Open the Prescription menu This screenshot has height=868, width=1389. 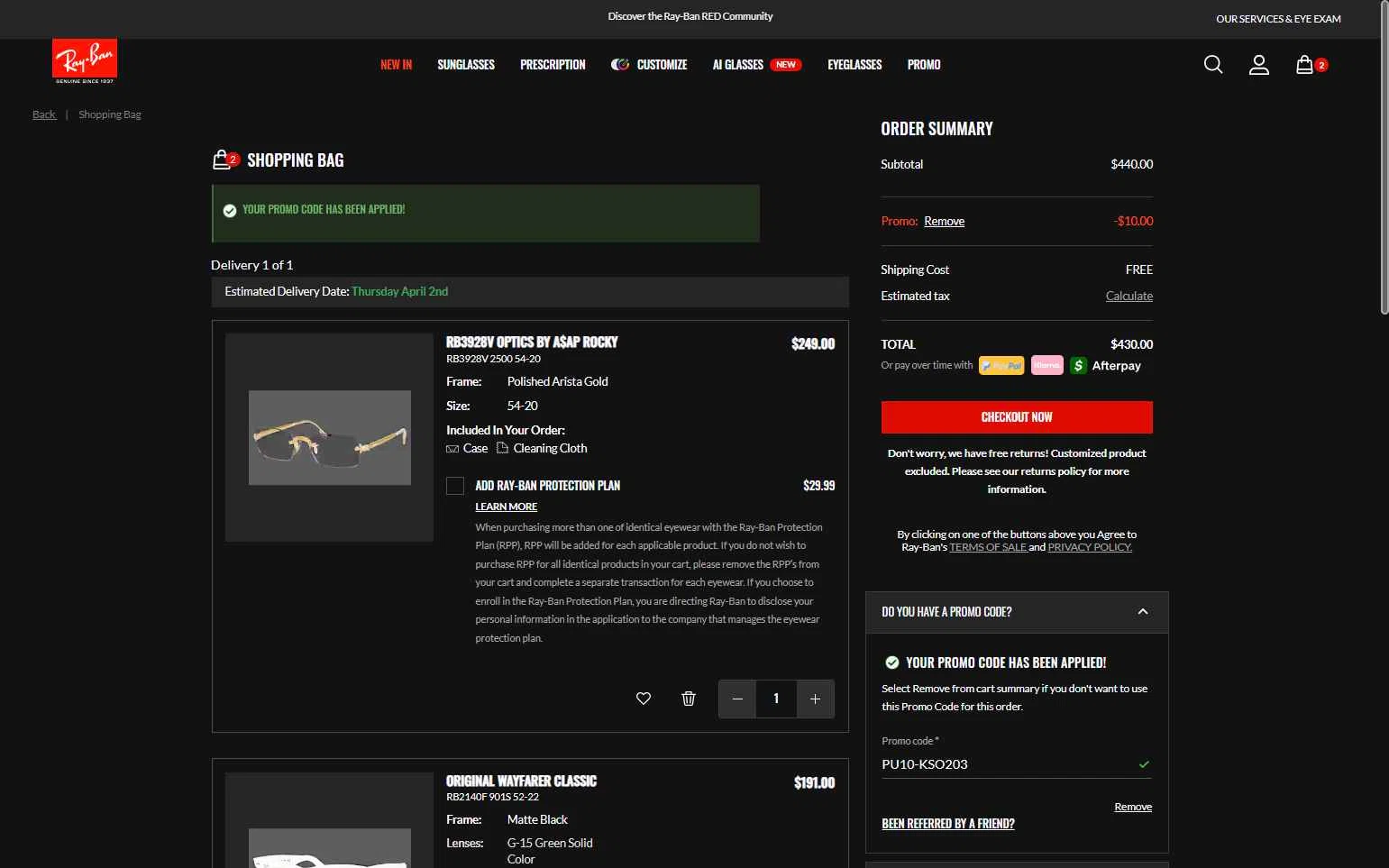coord(553,65)
